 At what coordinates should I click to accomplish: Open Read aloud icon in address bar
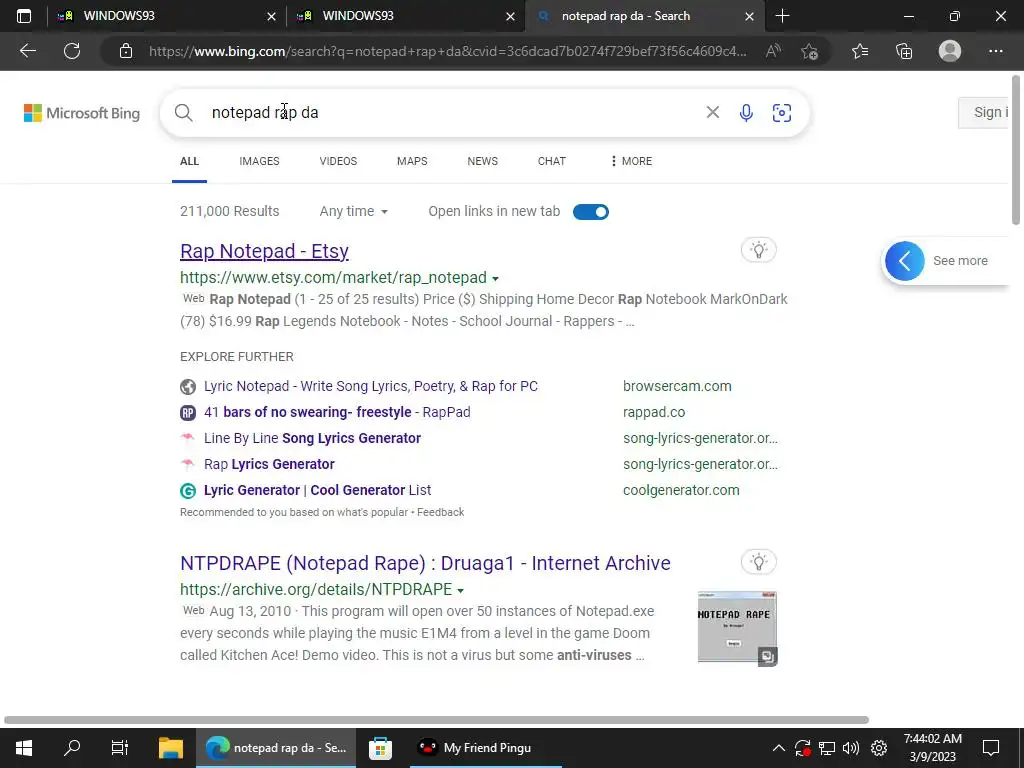point(773,51)
